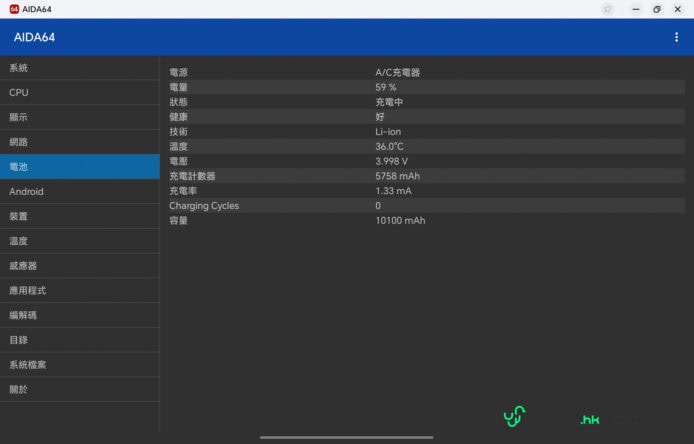Go to the 編解碼 section

coord(80,316)
